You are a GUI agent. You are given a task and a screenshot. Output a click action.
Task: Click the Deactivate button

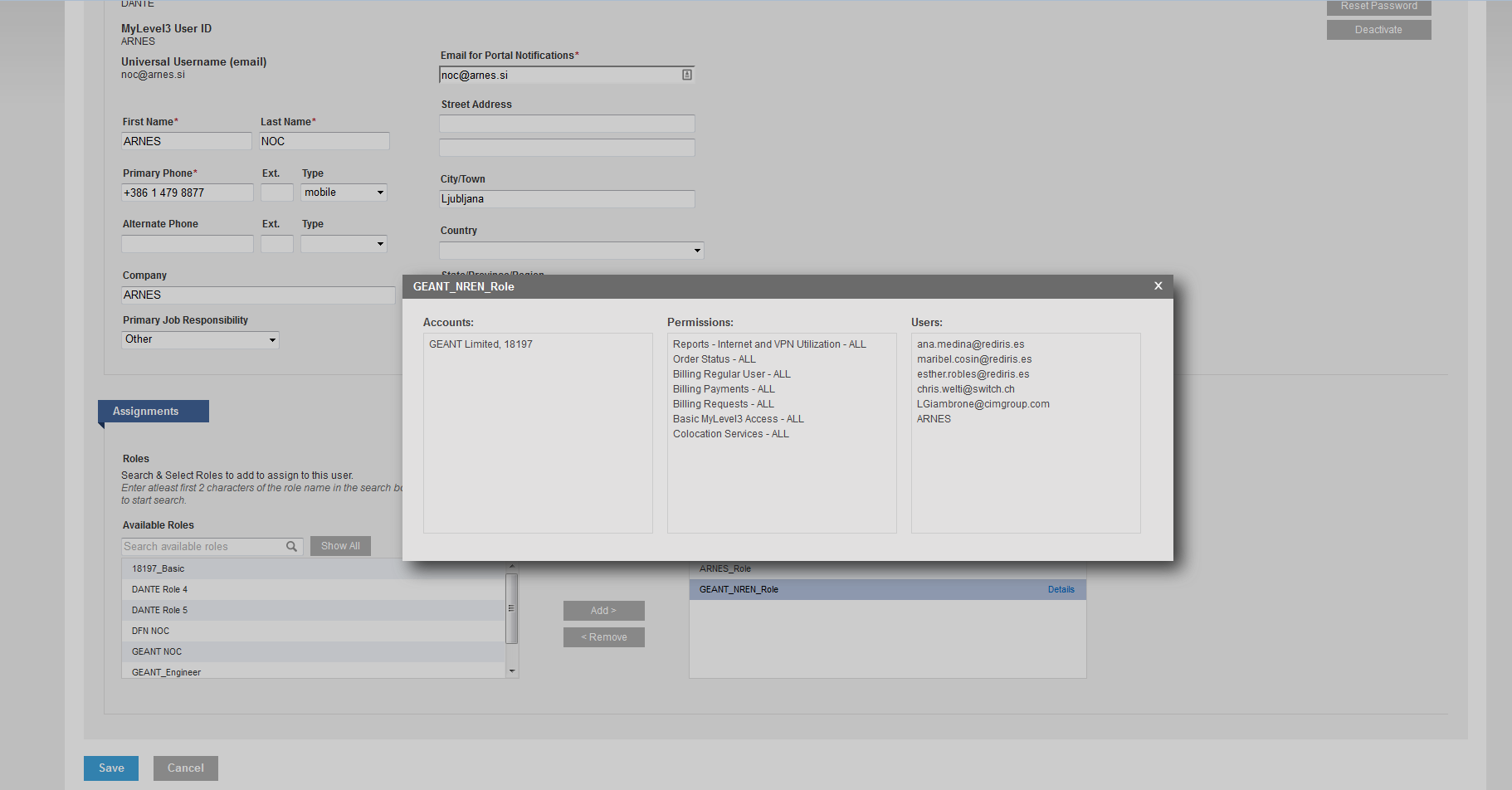coord(1379,30)
